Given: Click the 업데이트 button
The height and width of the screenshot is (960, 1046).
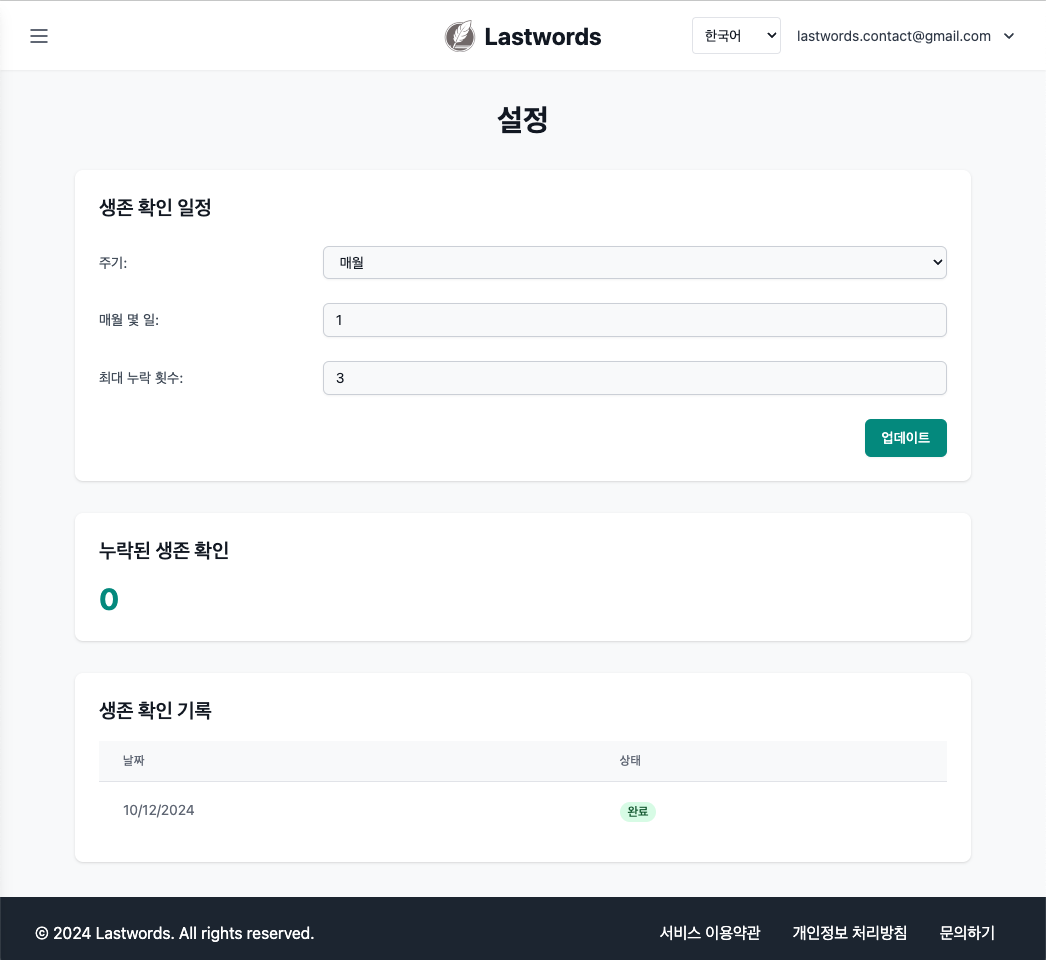Looking at the screenshot, I should coord(905,438).
